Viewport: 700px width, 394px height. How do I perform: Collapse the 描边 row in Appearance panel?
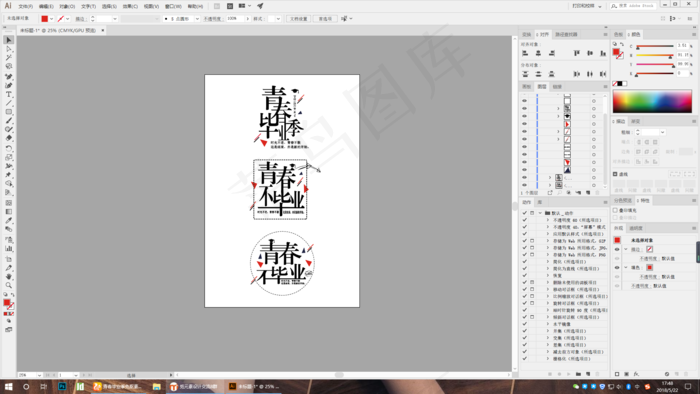tap(626, 249)
